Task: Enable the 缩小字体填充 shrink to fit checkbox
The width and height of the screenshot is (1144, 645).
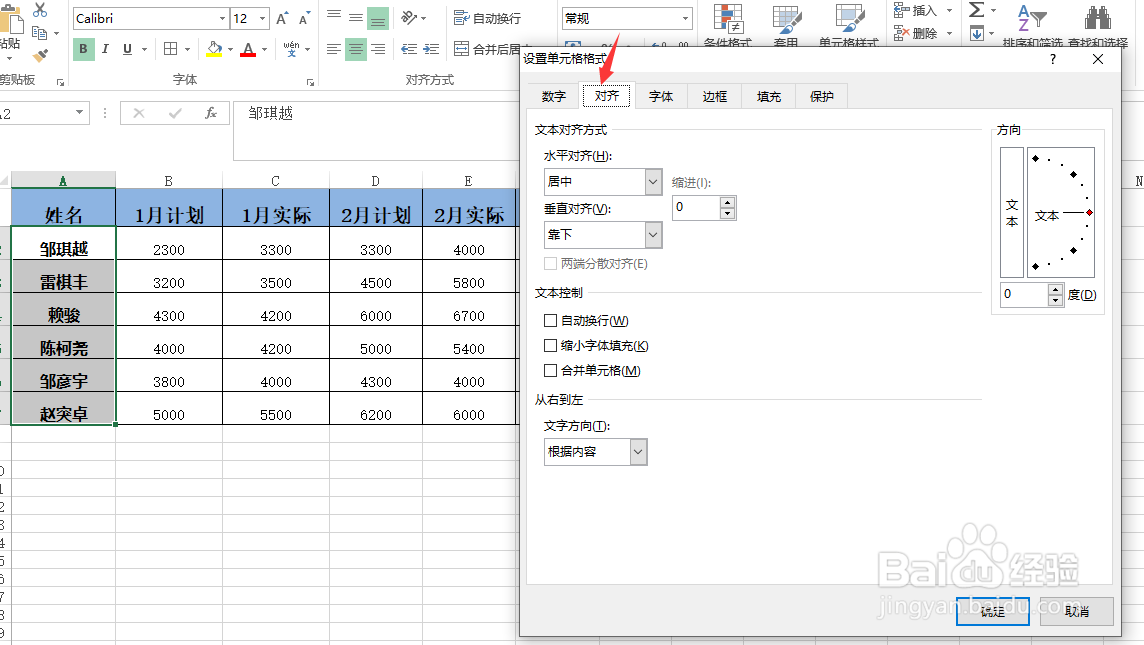Action: pyautogui.click(x=551, y=346)
